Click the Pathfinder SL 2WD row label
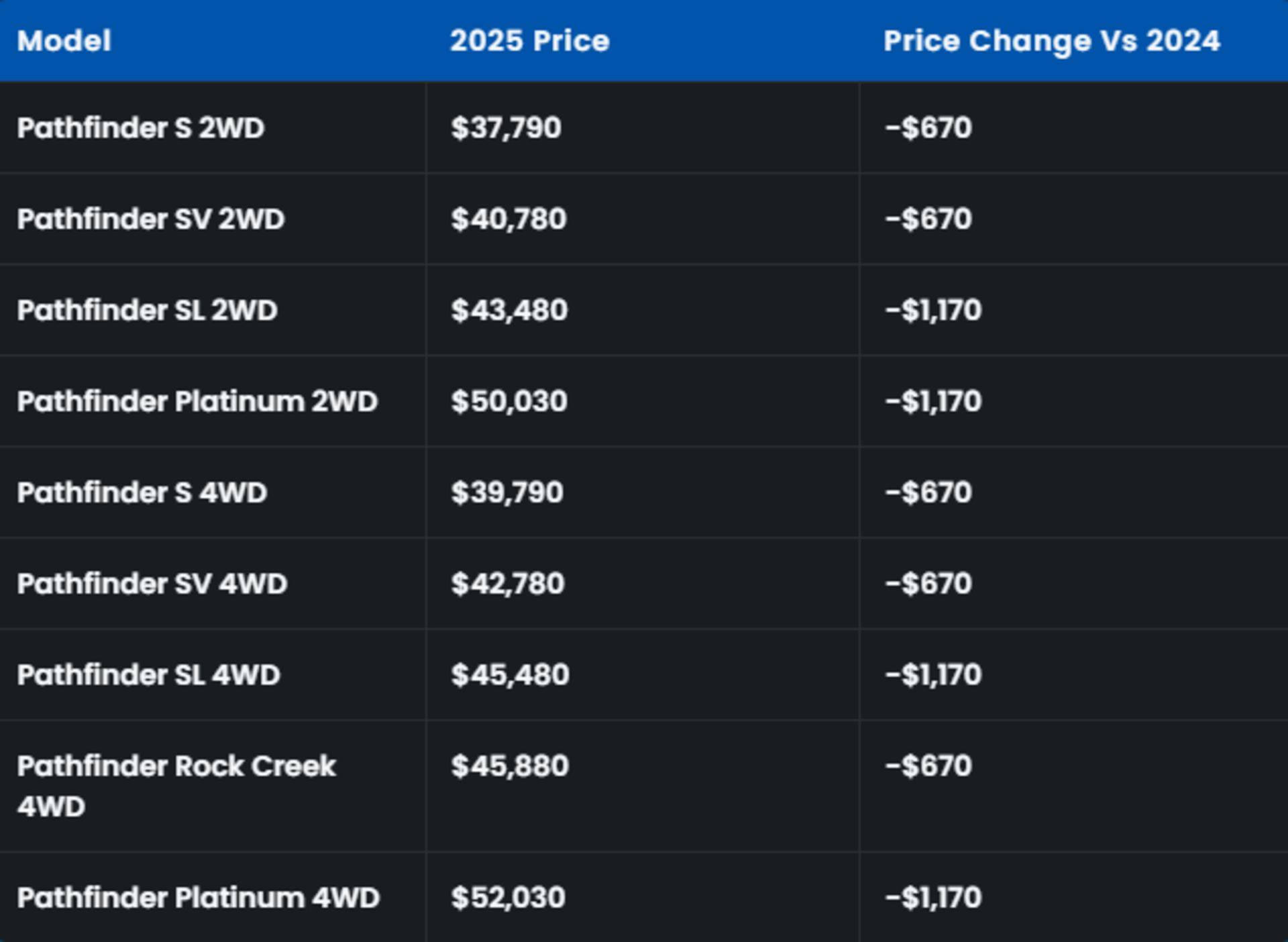 click(x=147, y=311)
